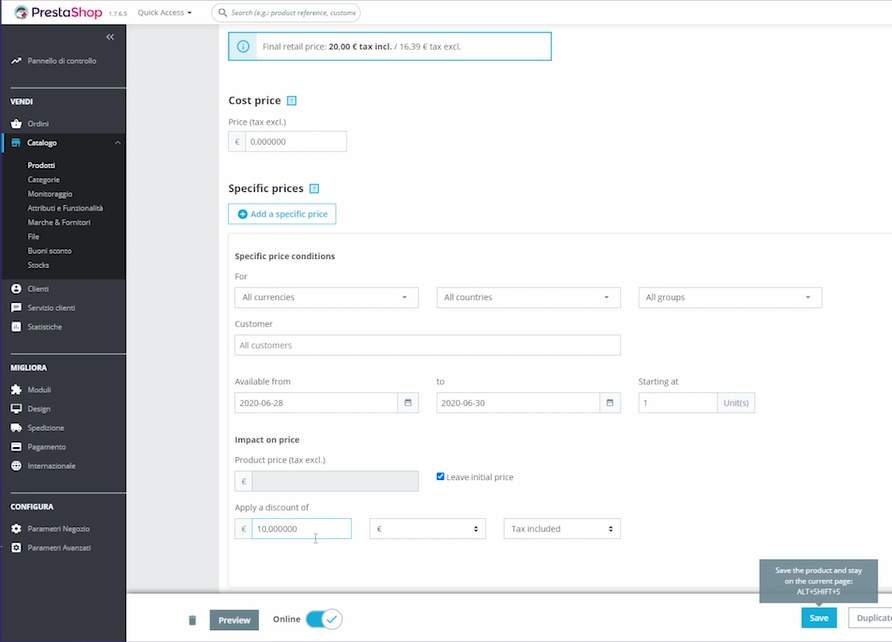Click the trash delete product icon

193,620
